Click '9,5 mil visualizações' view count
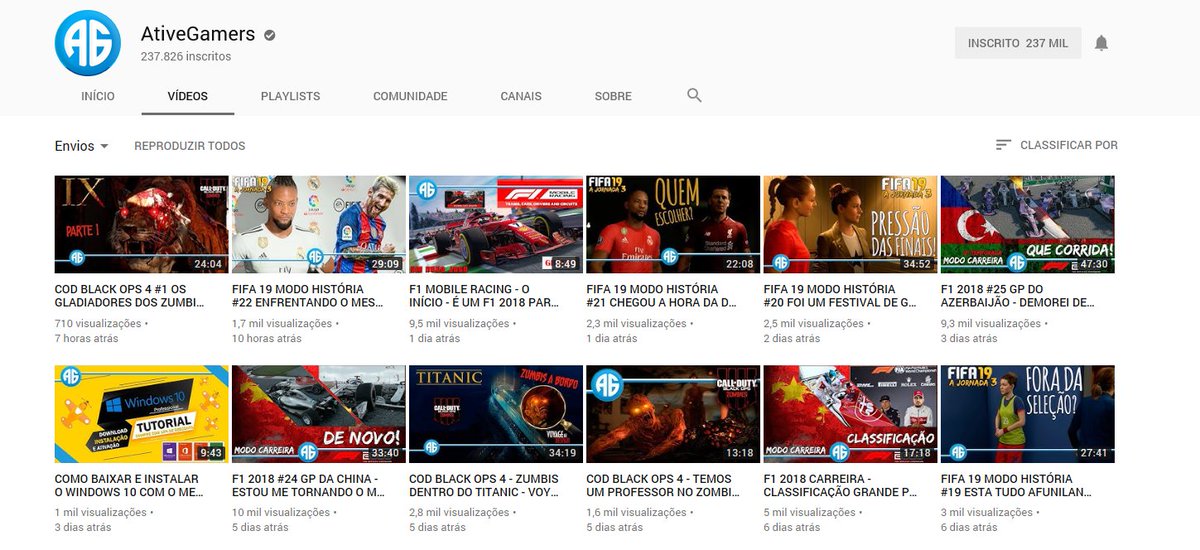1200x550 pixels. [459, 324]
